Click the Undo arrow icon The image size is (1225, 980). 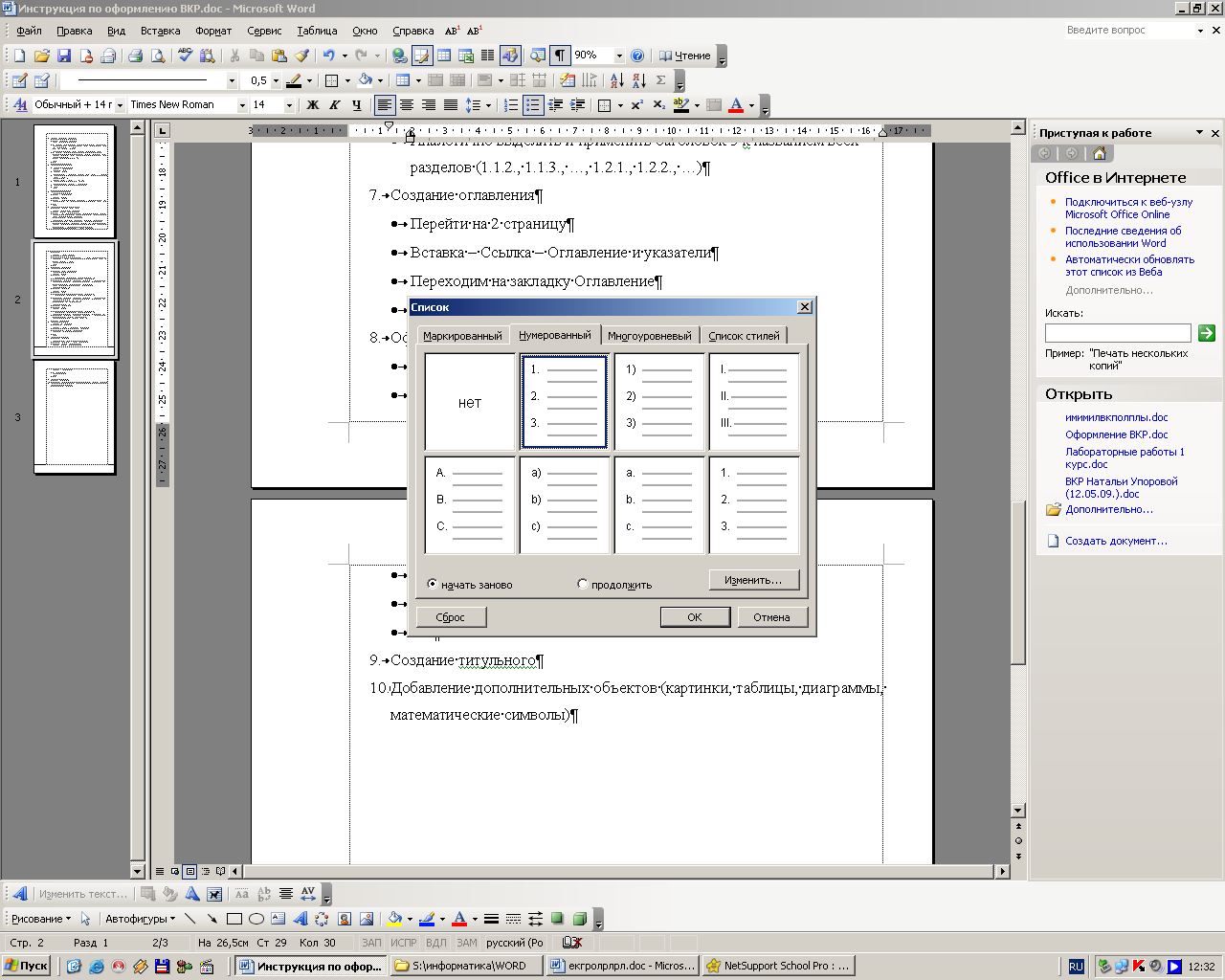tap(328, 56)
